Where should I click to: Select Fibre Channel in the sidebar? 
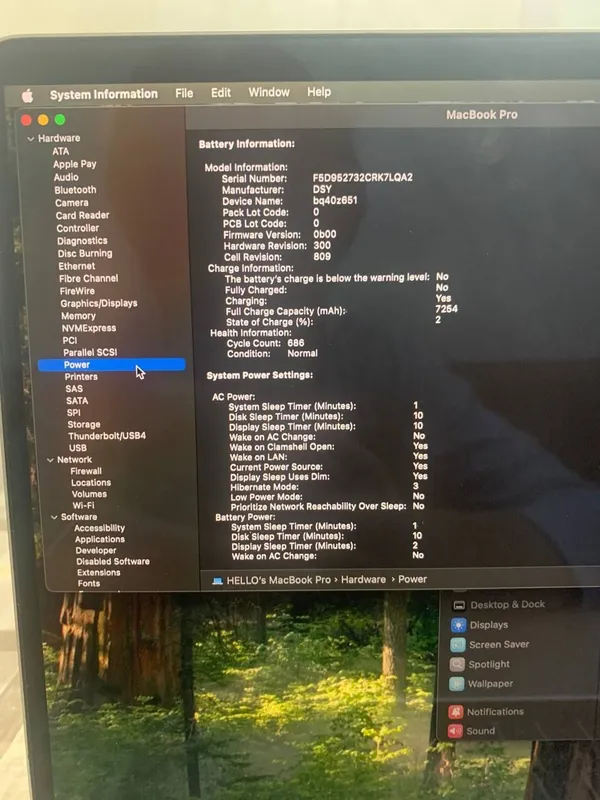(x=89, y=279)
